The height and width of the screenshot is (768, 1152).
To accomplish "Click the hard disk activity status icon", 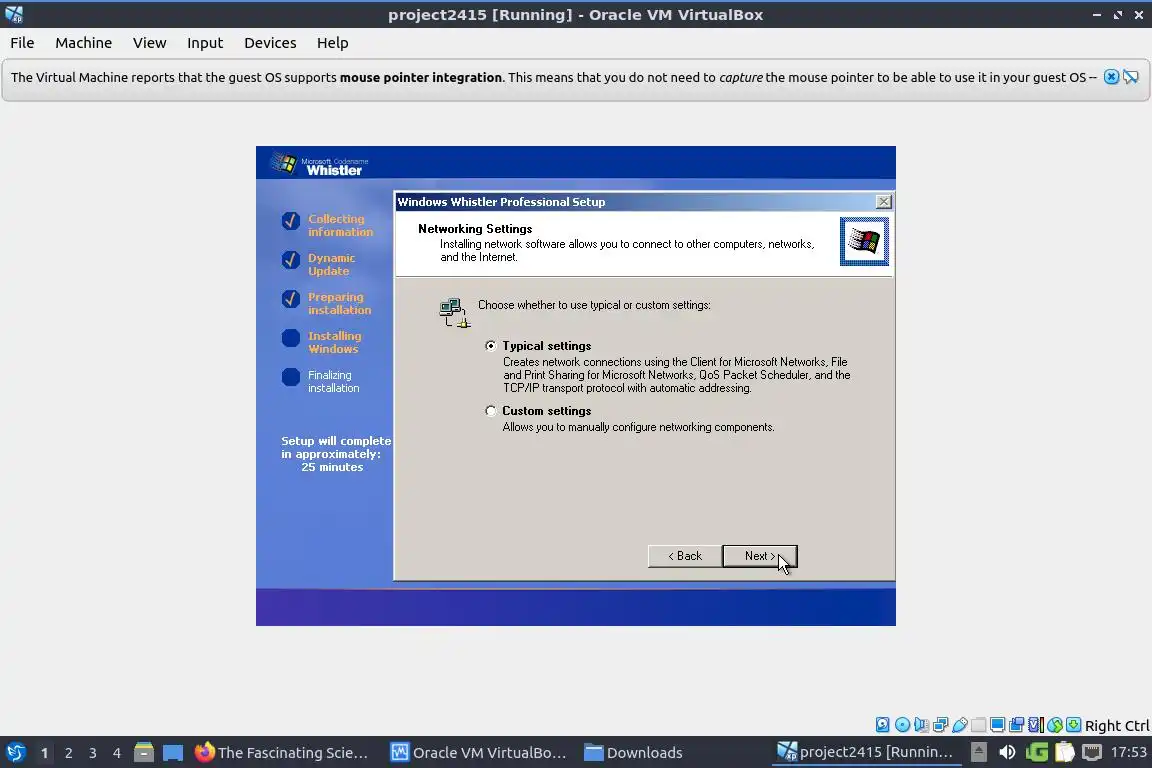I will (x=882, y=725).
